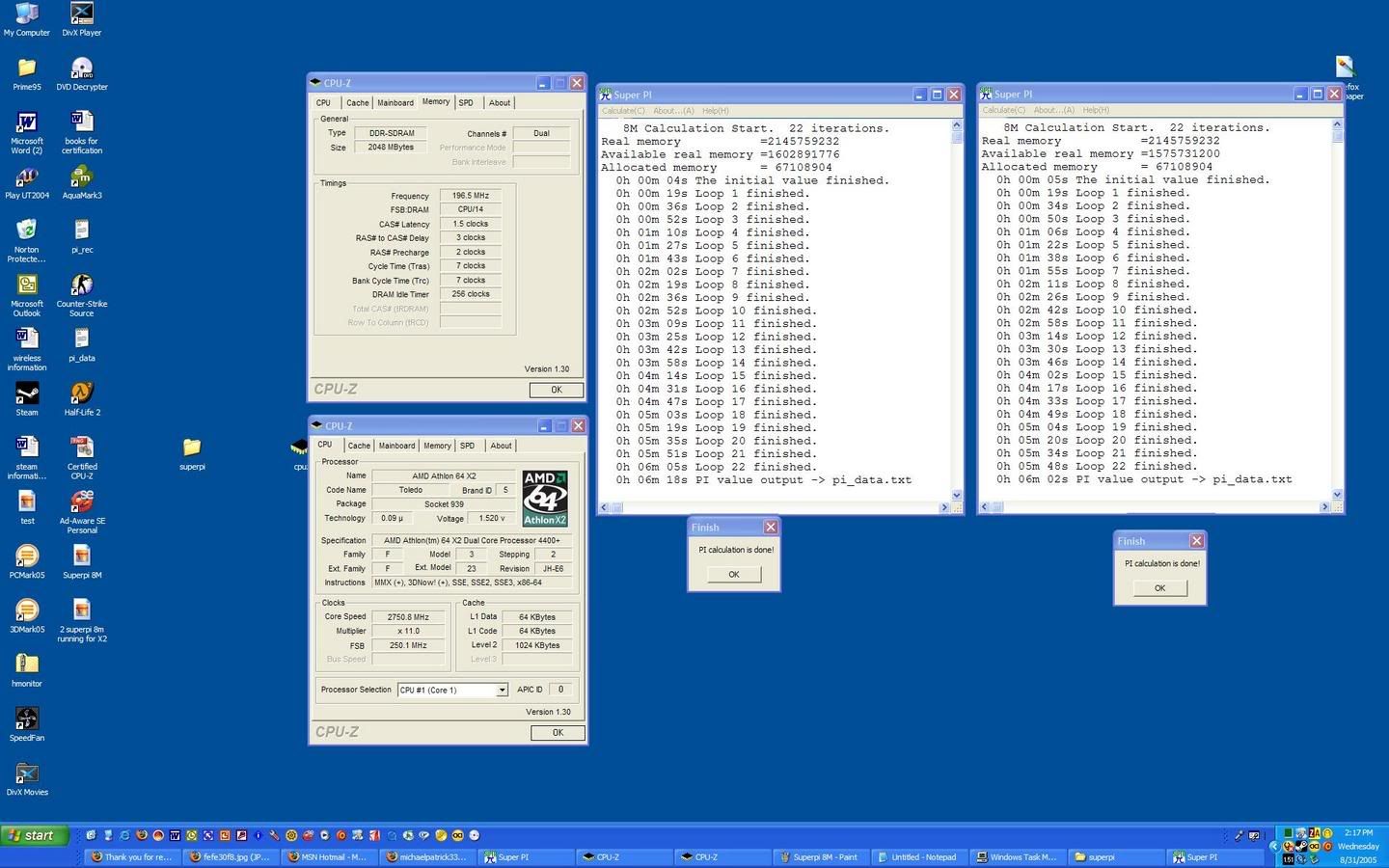Screen dimensions: 1389x868
Task: Open the superpi folder on desktop
Action: tap(192, 453)
